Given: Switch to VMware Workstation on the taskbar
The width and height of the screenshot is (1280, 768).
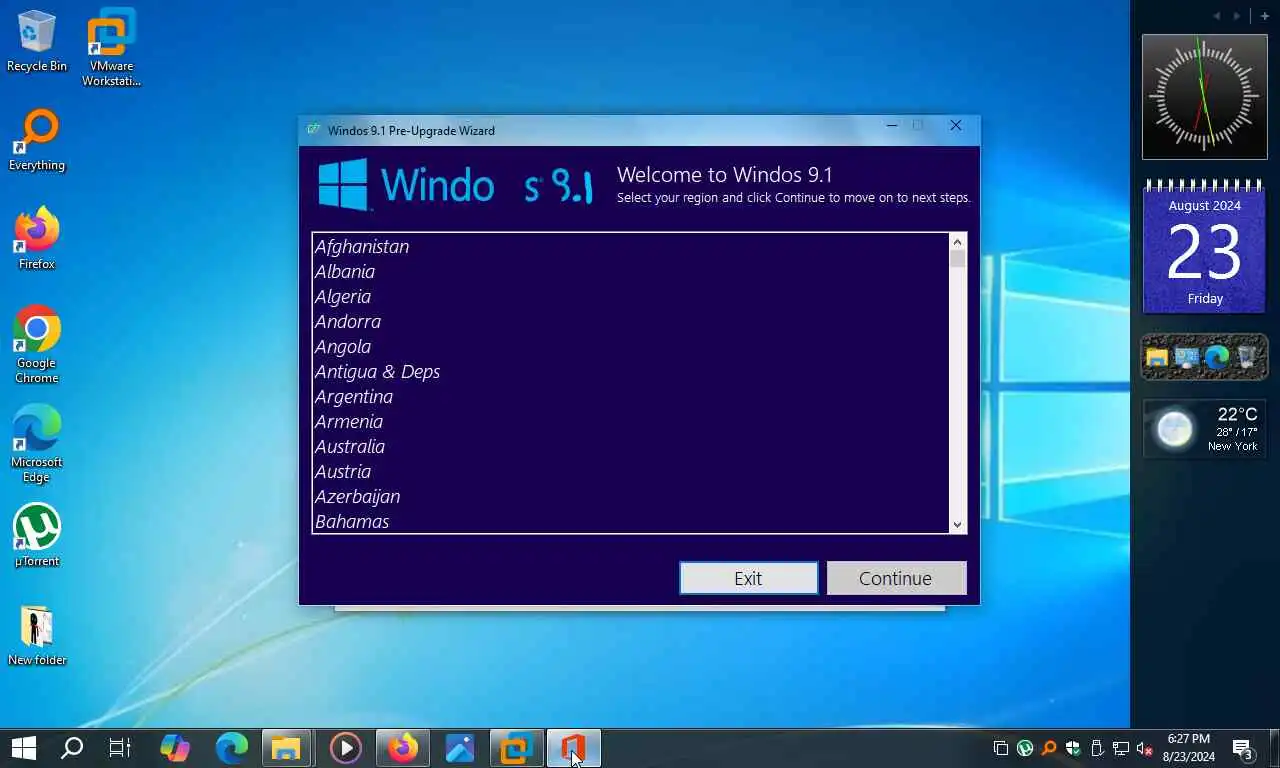Looking at the screenshot, I should coord(516,748).
